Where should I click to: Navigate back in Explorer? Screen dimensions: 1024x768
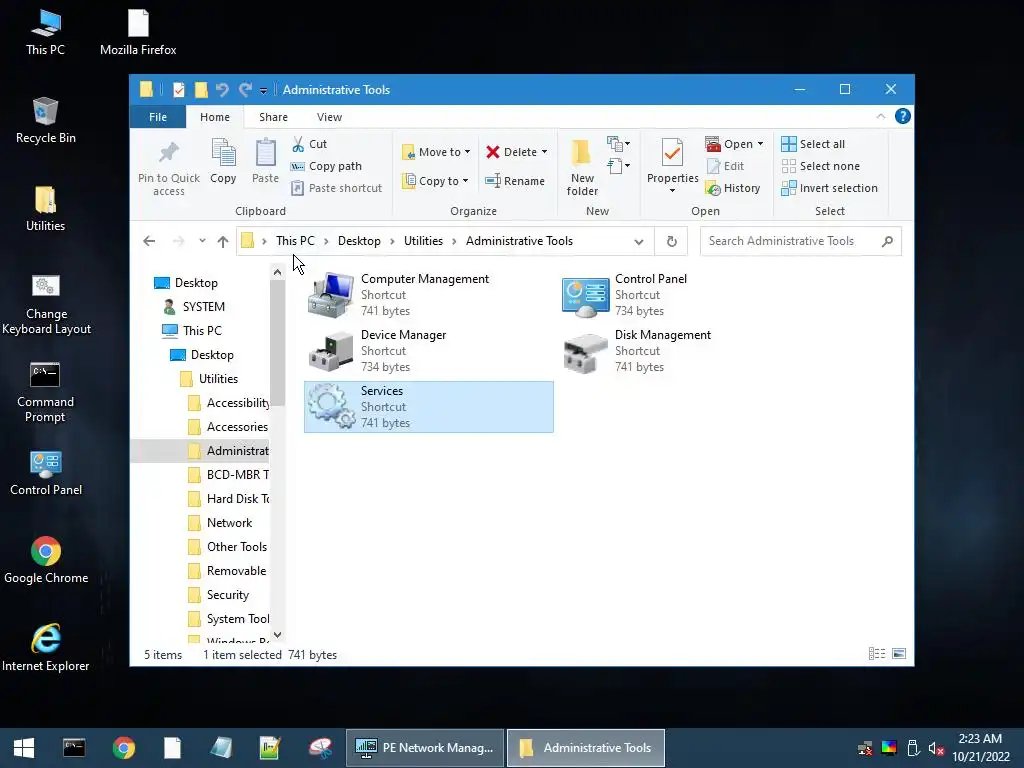pos(149,241)
